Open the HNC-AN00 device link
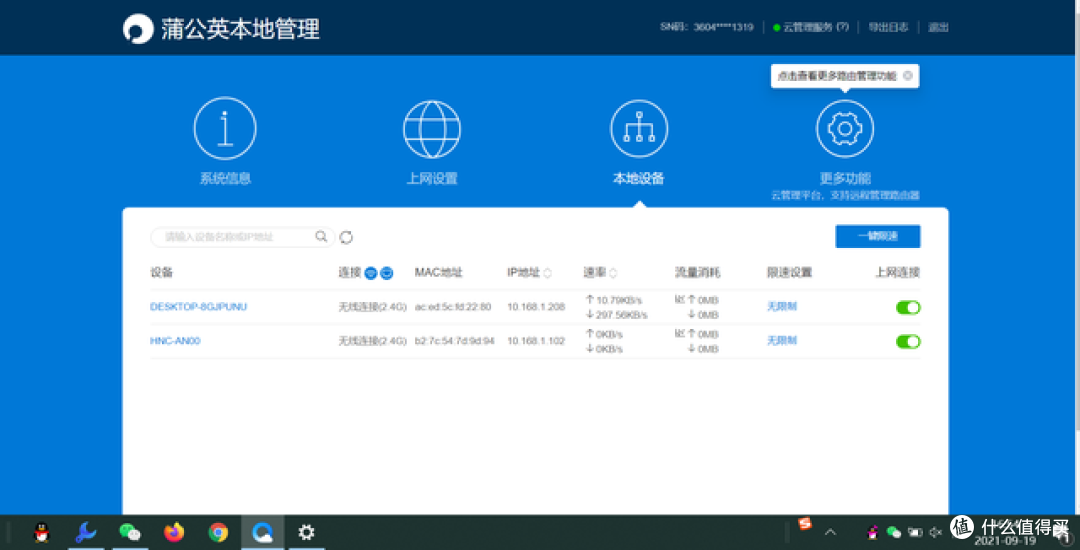 click(175, 341)
